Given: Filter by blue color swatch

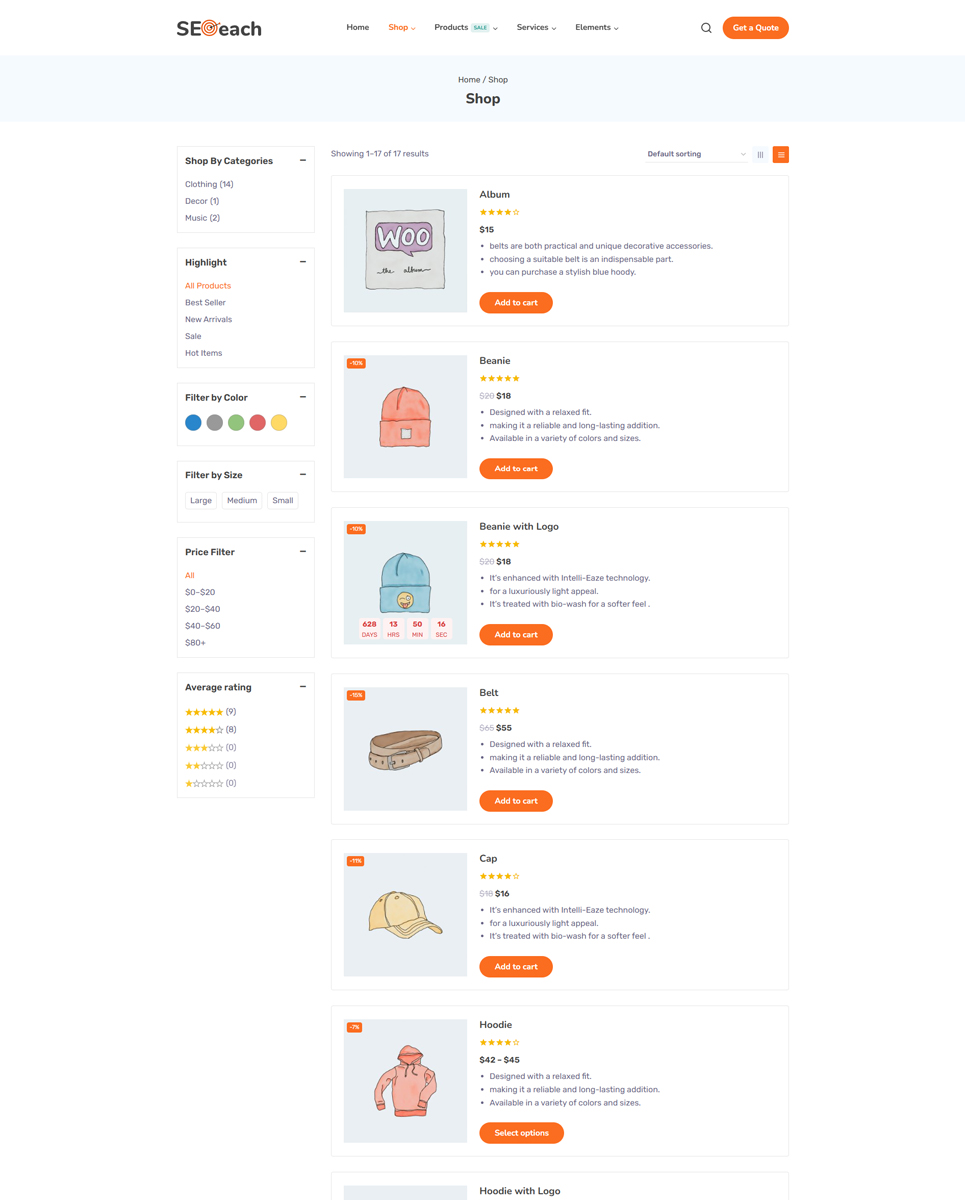Looking at the screenshot, I should click(x=193, y=423).
